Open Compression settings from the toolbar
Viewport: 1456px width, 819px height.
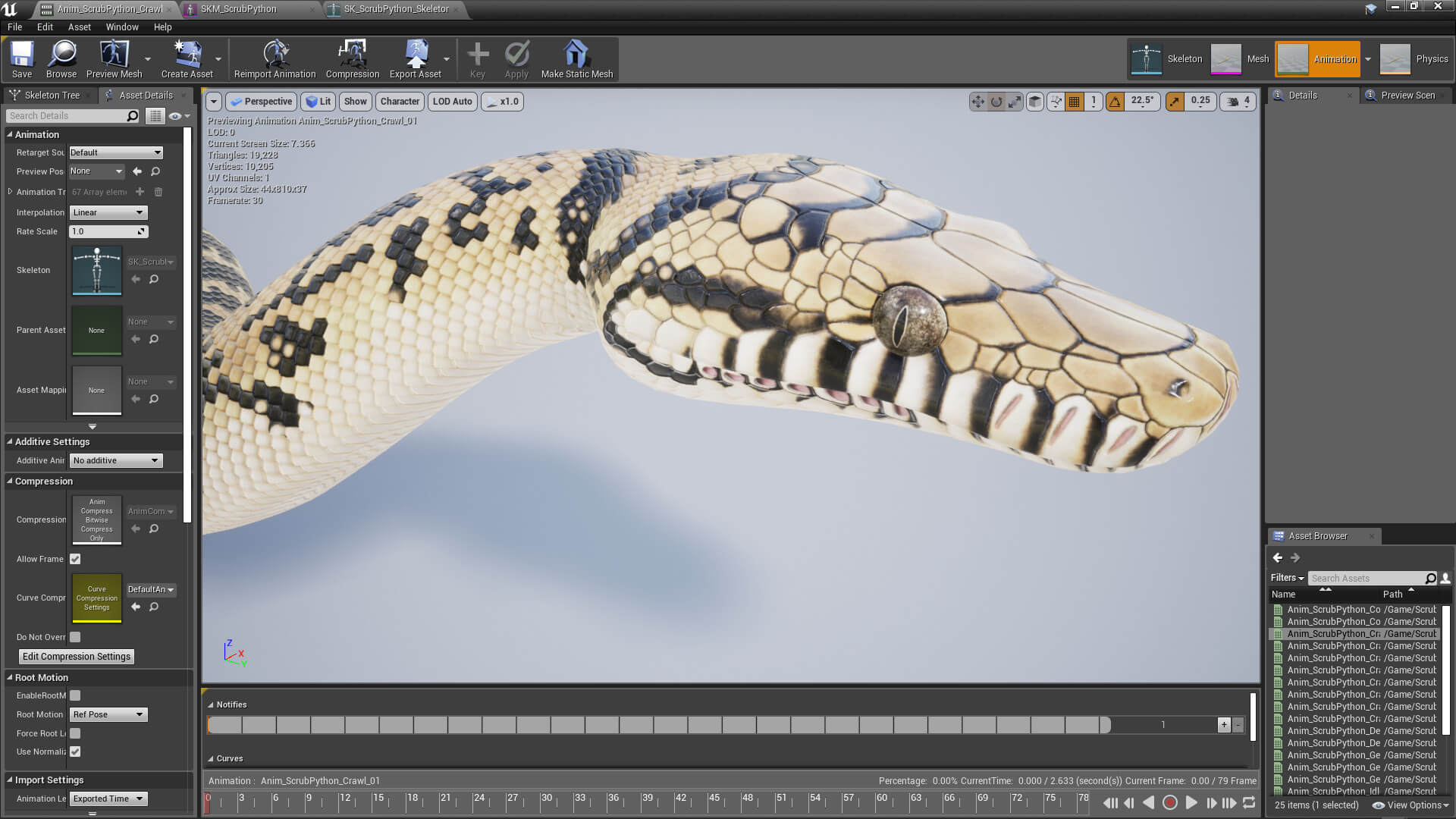353,59
